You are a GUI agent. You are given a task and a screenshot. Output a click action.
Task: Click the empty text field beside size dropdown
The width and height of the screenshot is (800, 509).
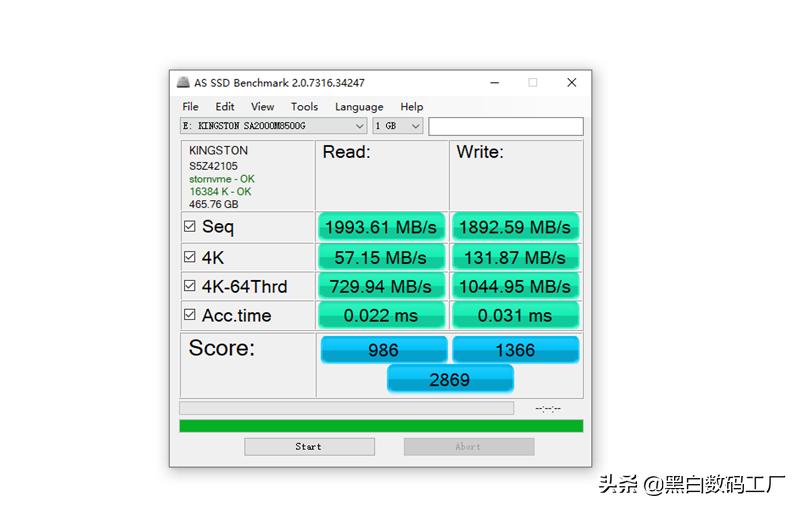(506, 126)
